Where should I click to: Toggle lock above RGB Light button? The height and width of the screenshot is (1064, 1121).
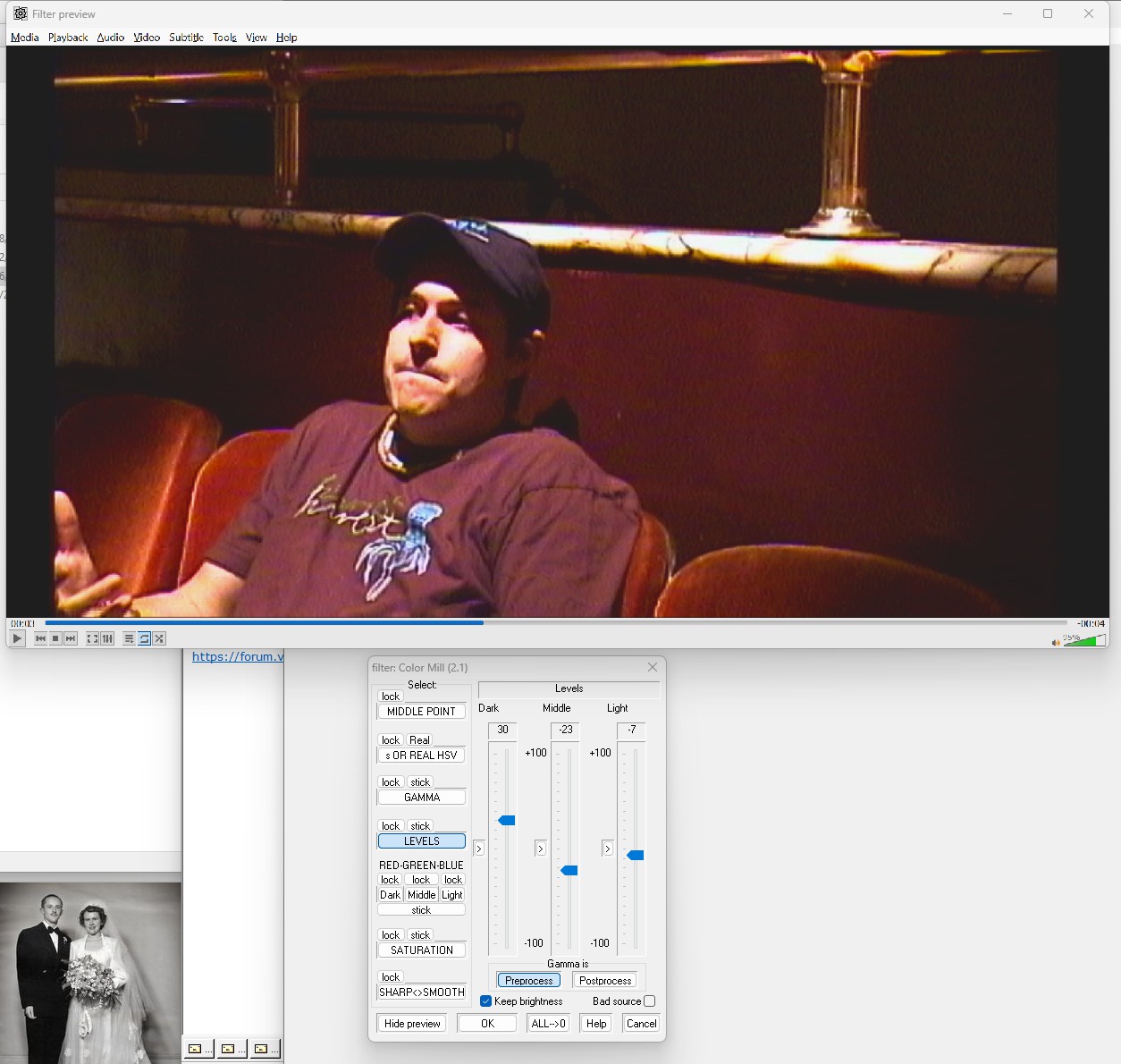(453, 880)
